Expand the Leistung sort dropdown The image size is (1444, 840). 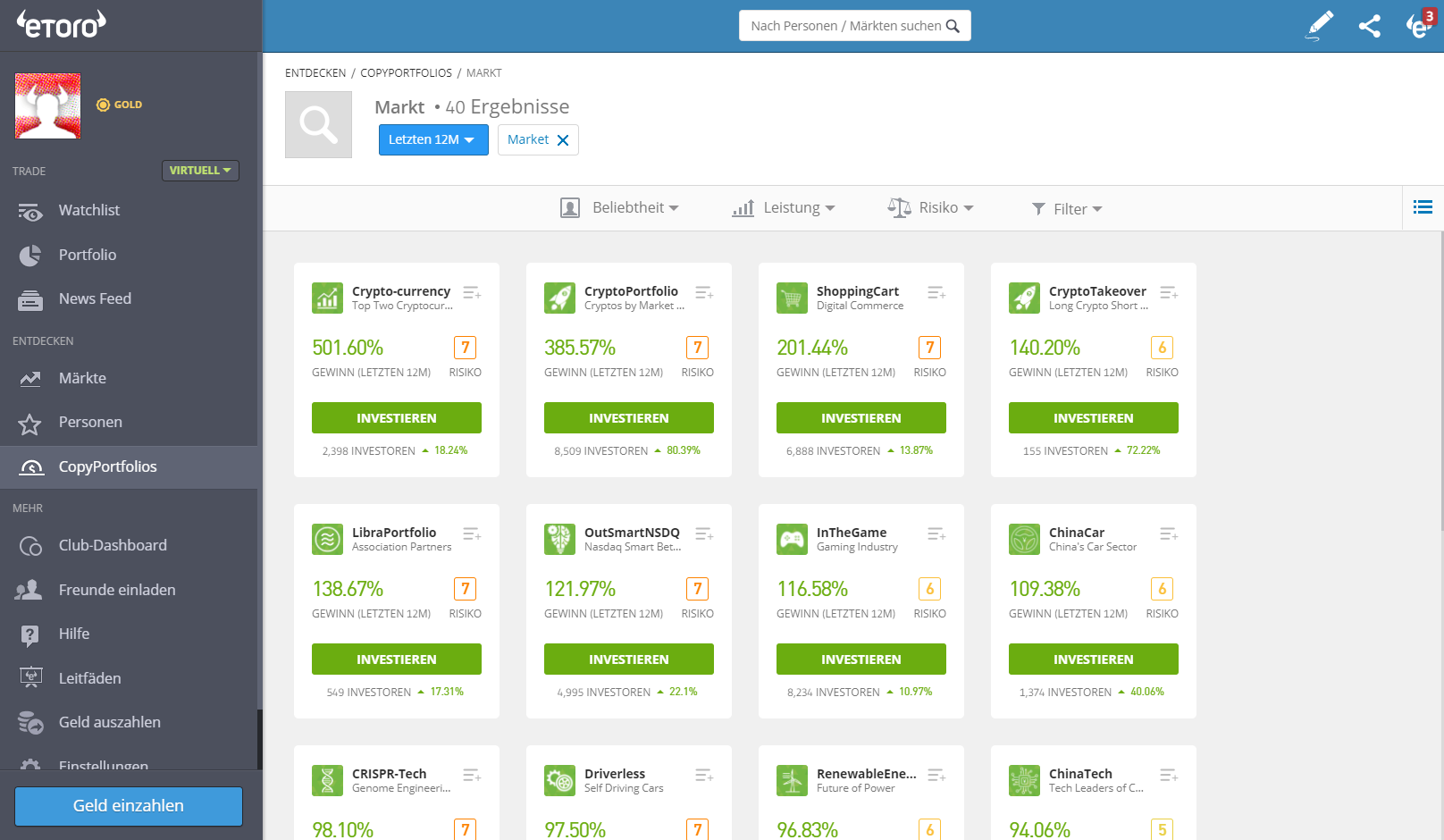pyautogui.click(x=784, y=207)
